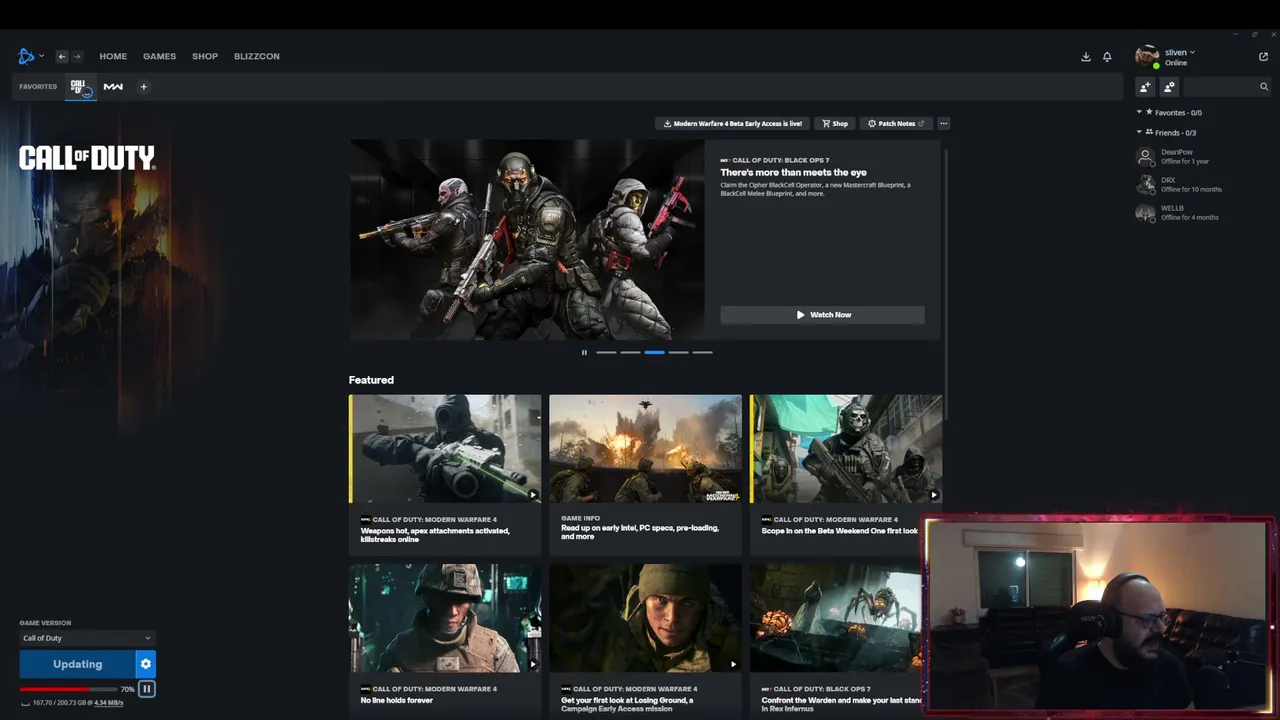Viewport: 1280px width, 720px height.
Task: Click the 4.34 MB/s download speed link
Action: (109, 703)
